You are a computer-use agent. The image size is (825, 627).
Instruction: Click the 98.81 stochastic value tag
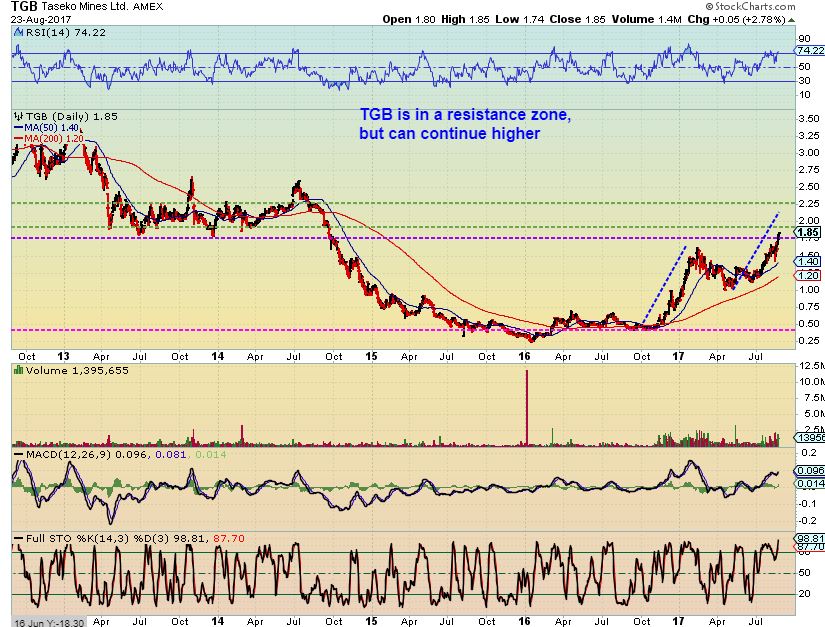point(810,538)
